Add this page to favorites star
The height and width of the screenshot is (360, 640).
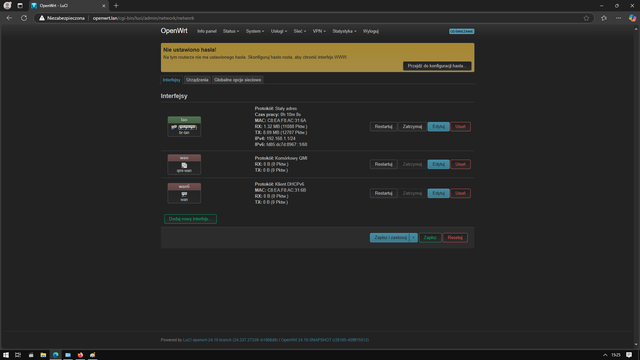pyautogui.click(x=586, y=18)
